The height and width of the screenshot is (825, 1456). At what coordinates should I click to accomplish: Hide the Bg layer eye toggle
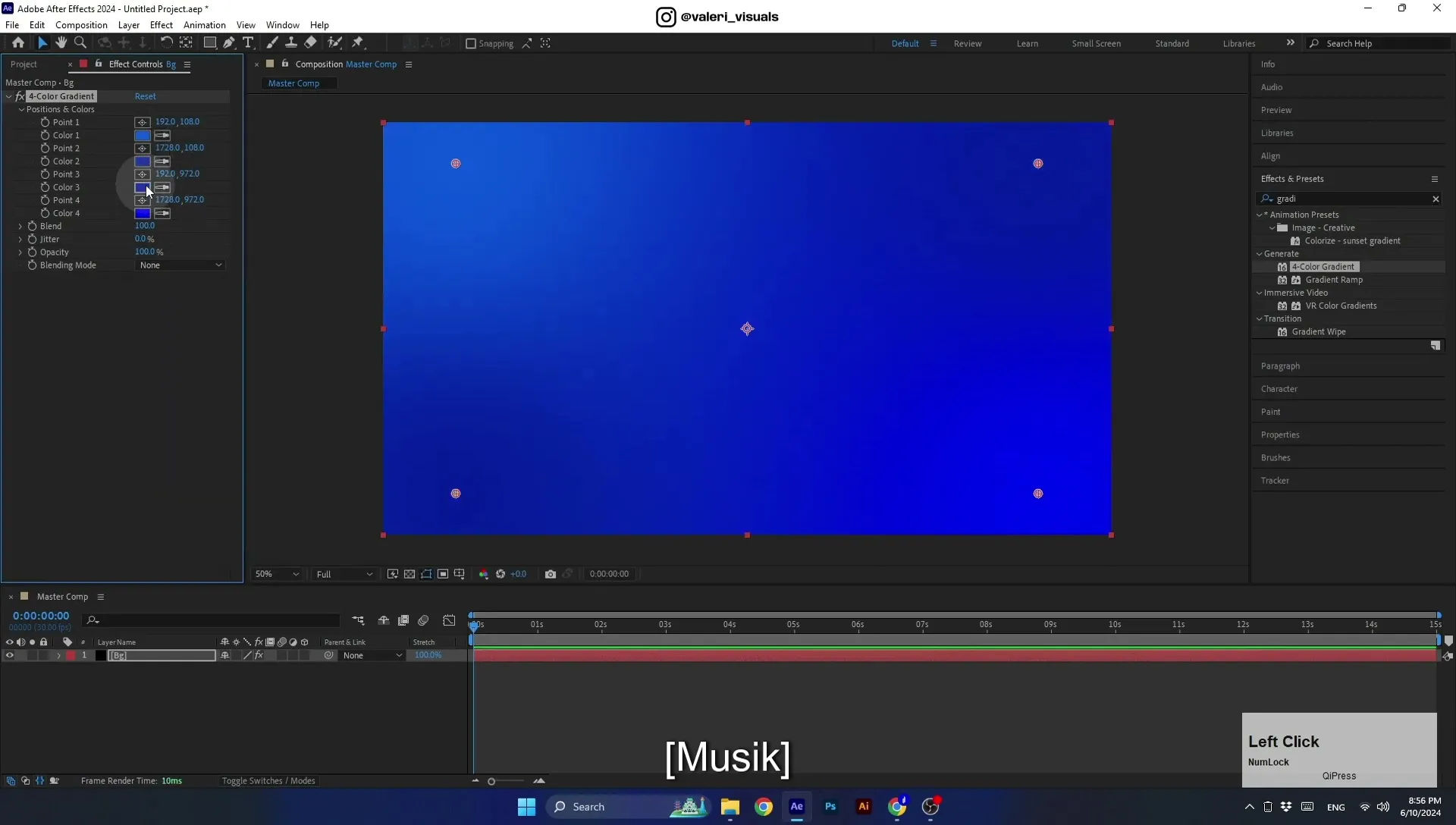tap(9, 655)
